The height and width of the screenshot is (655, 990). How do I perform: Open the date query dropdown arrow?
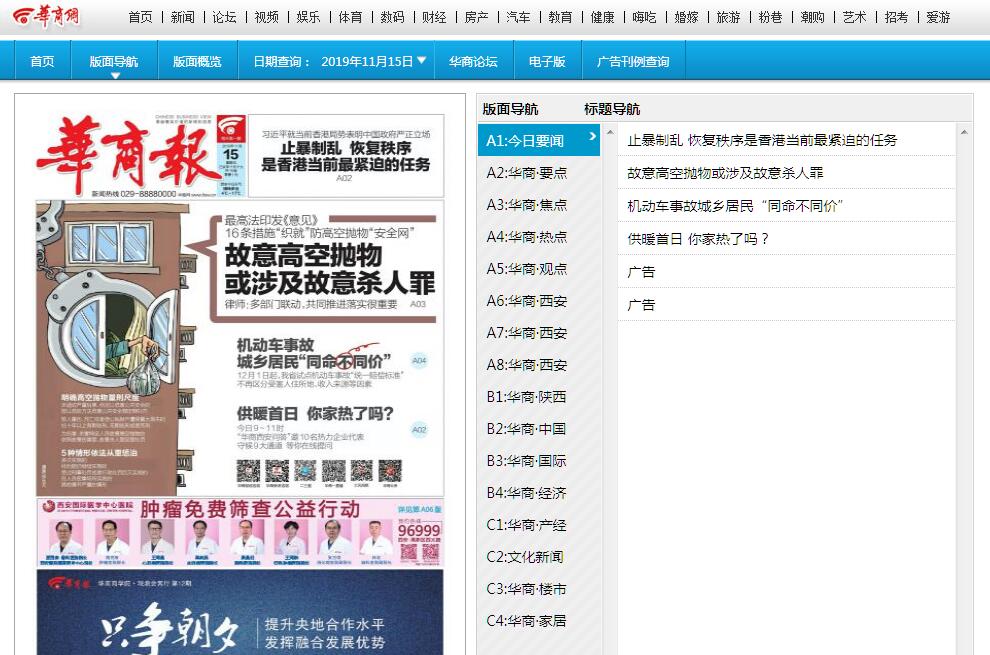422,60
